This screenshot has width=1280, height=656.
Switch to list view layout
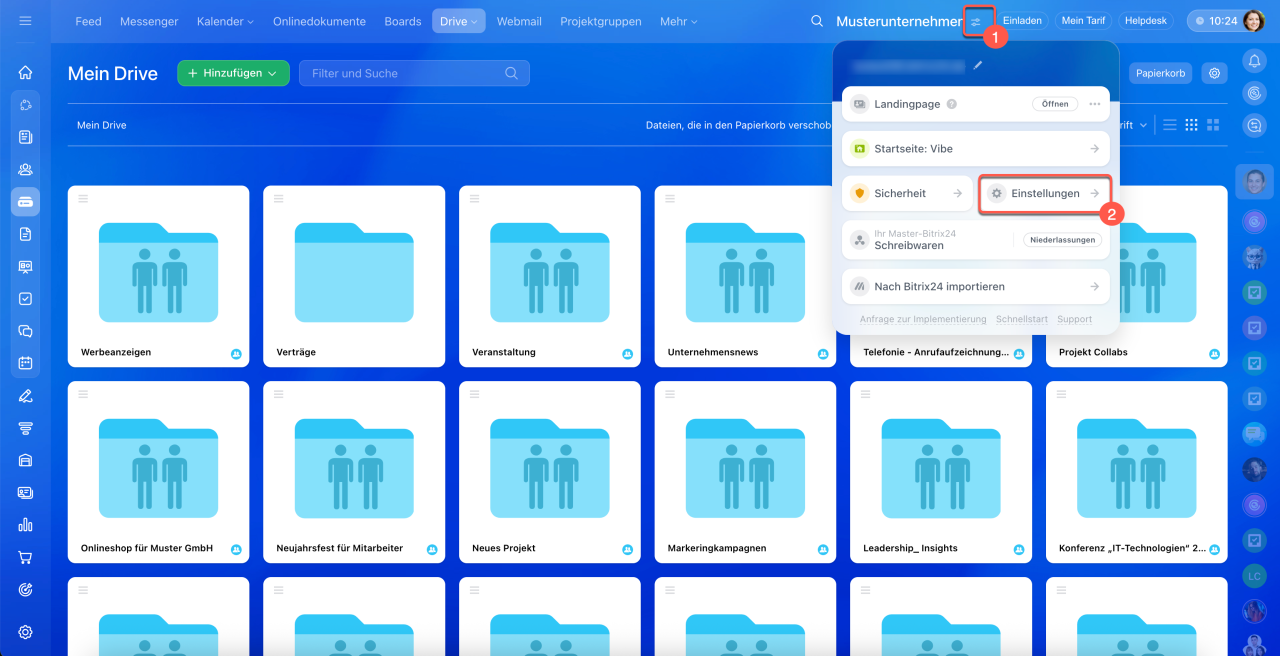tap(1169, 125)
